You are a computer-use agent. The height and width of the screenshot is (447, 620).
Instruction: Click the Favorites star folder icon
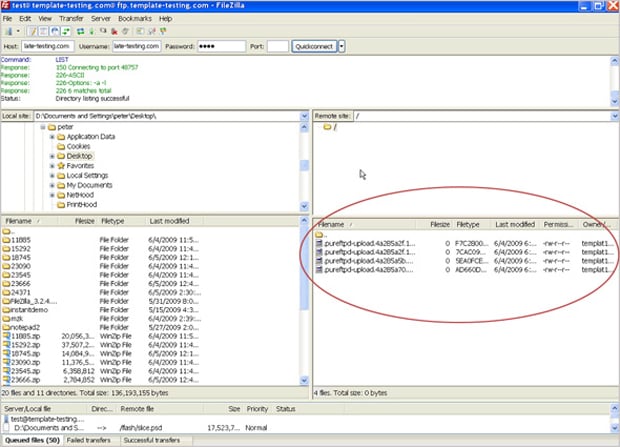click(x=60, y=166)
